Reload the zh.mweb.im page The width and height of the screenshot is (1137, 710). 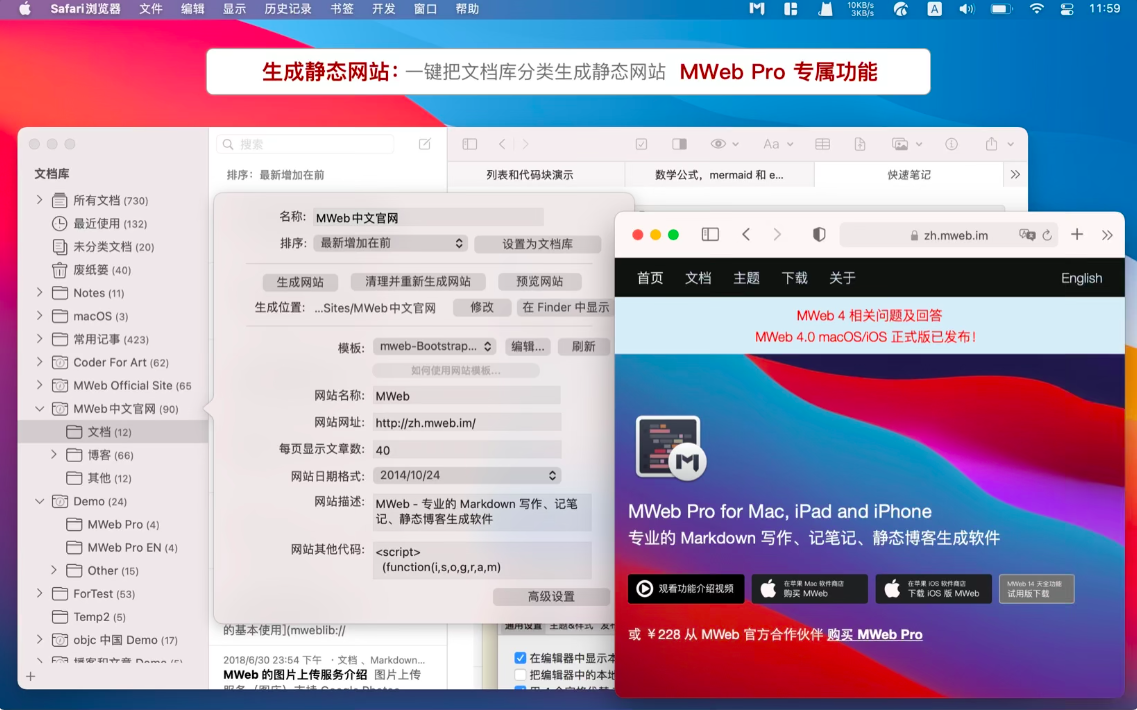point(1047,235)
